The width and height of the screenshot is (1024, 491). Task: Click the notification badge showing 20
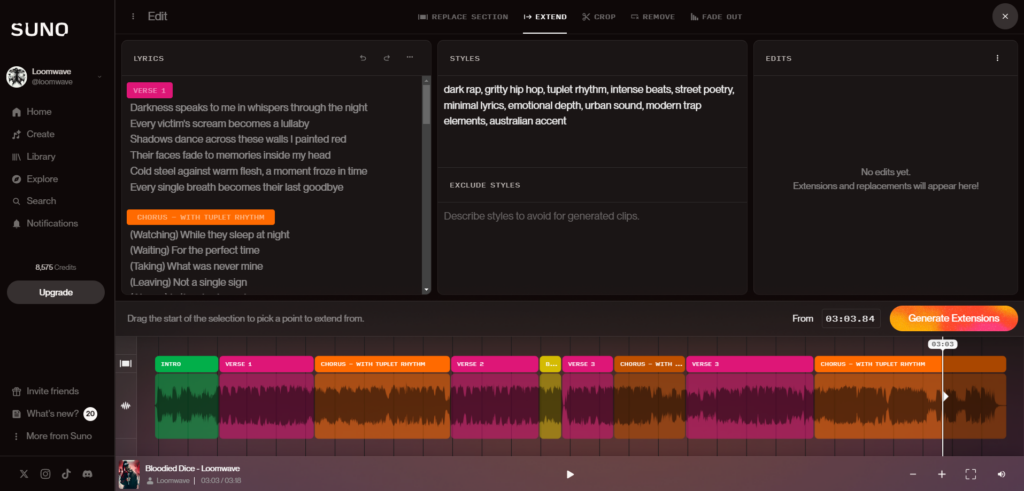90,413
